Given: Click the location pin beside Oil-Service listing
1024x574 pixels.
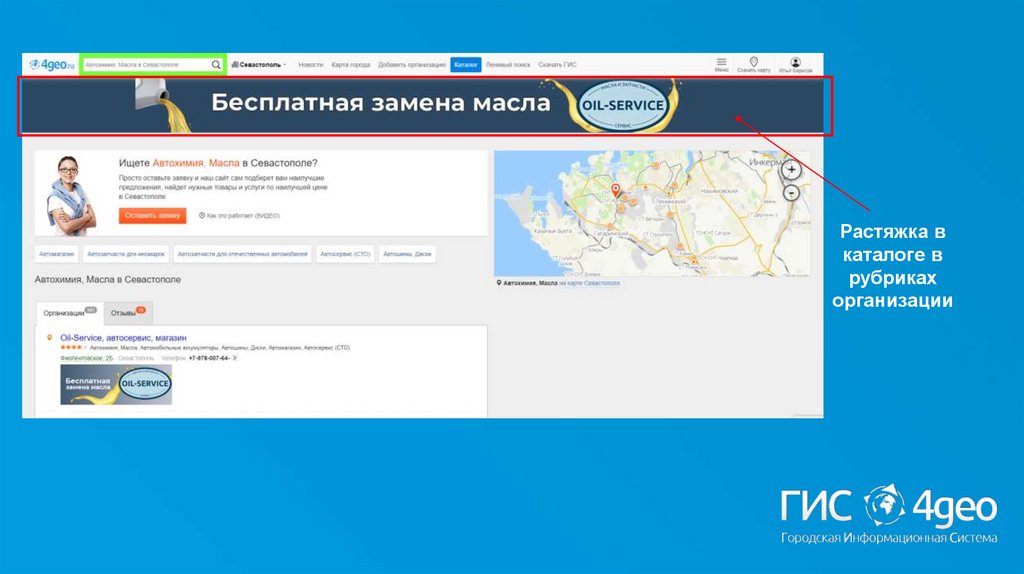Looking at the screenshot, I should pos(49,338).
